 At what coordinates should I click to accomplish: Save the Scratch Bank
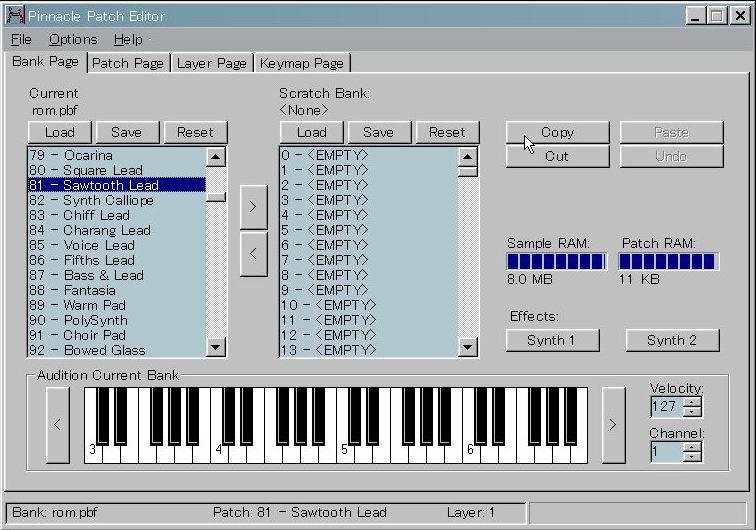(x=378, y=132)
